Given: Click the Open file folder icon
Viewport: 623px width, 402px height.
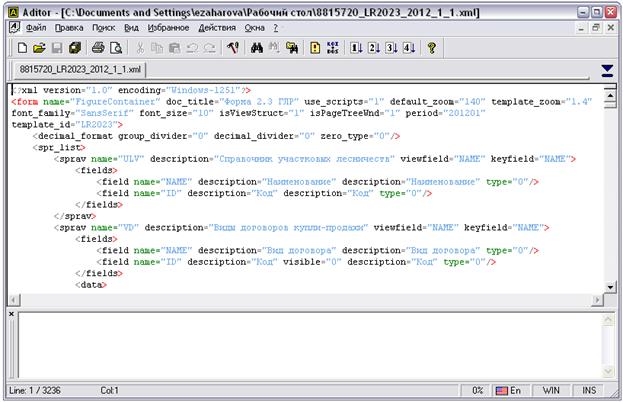Looking at the screenshot, I should click(x=39, y=47).
